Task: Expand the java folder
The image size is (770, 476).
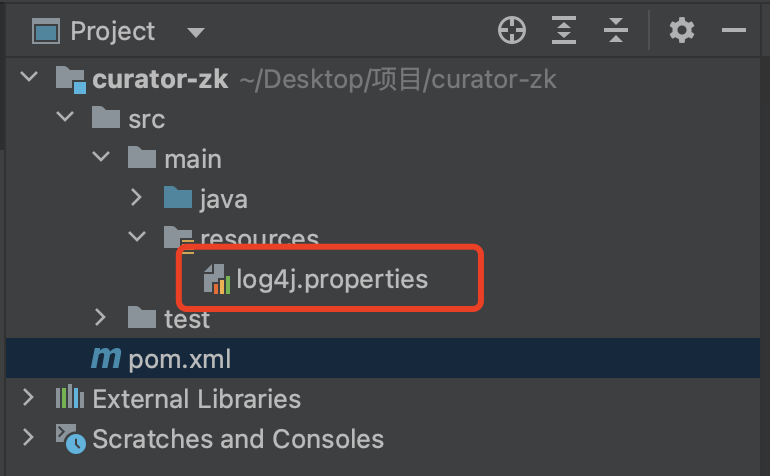Action: pyautogui.click(x=136, y=198)
